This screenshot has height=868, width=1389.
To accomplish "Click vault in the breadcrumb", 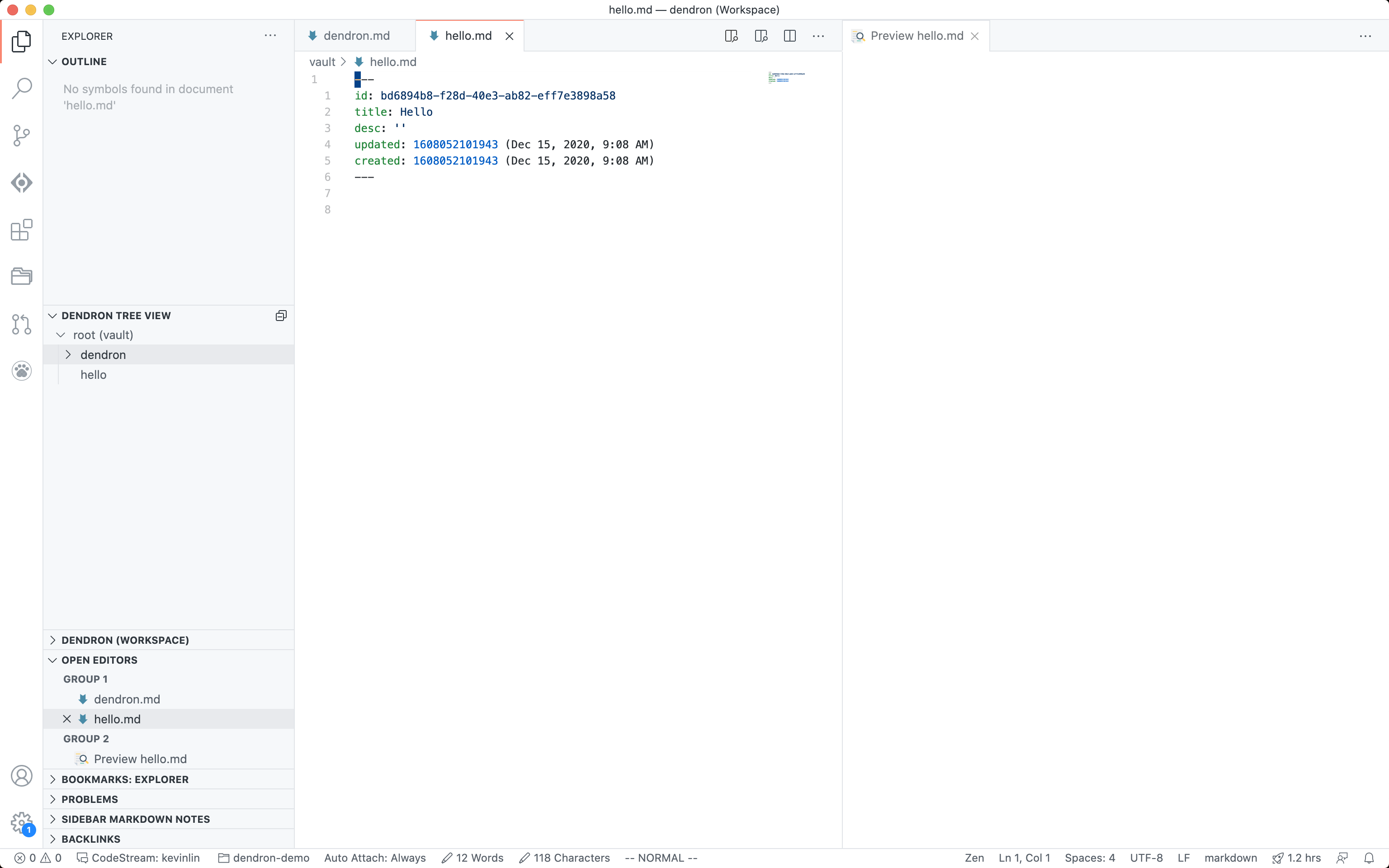I will [322, 62].
